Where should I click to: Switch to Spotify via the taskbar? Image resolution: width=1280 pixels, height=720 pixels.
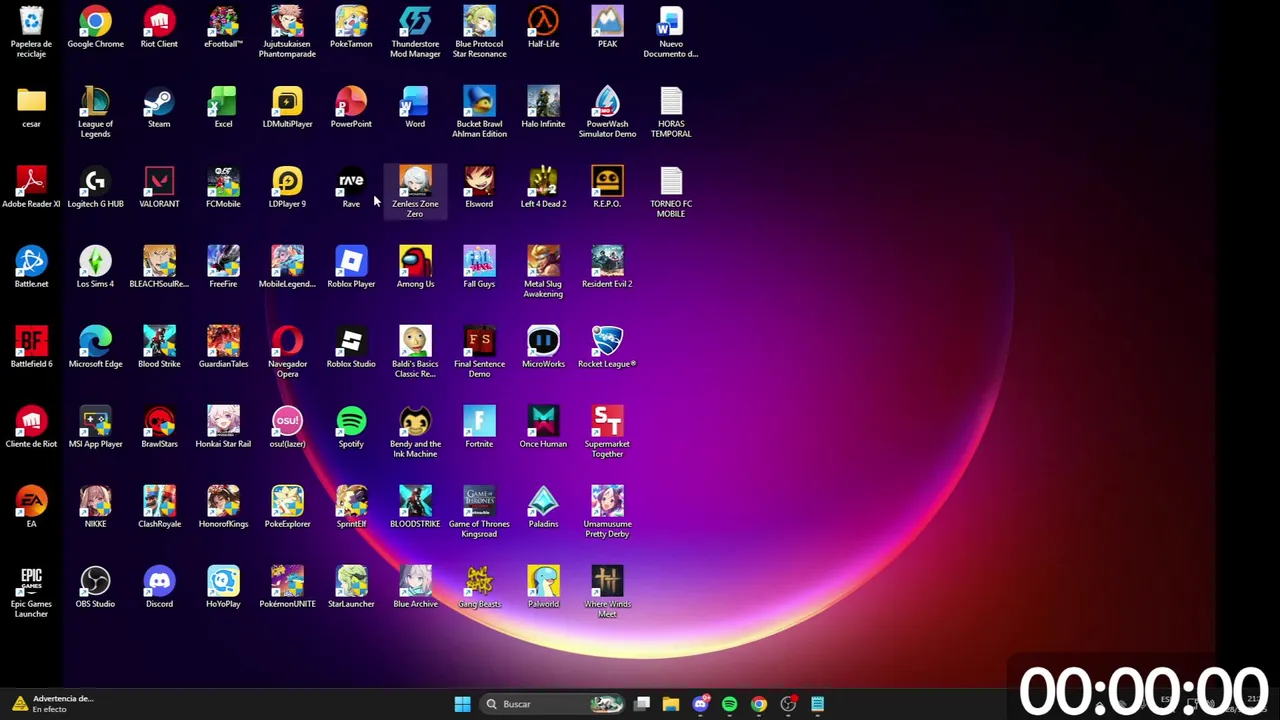(729, 704)
